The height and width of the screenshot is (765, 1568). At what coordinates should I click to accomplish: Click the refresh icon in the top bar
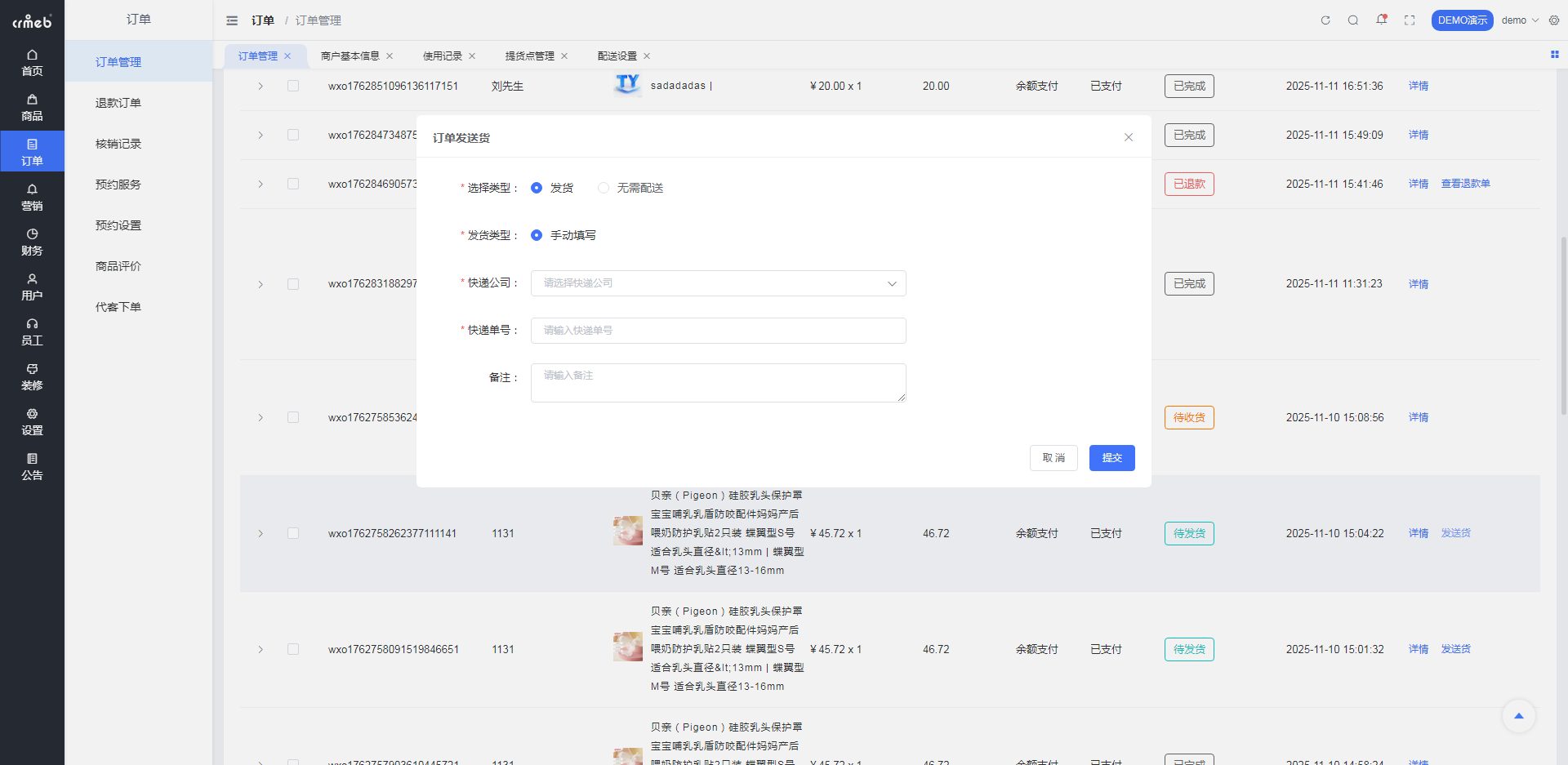click(x=1325, y=20)
